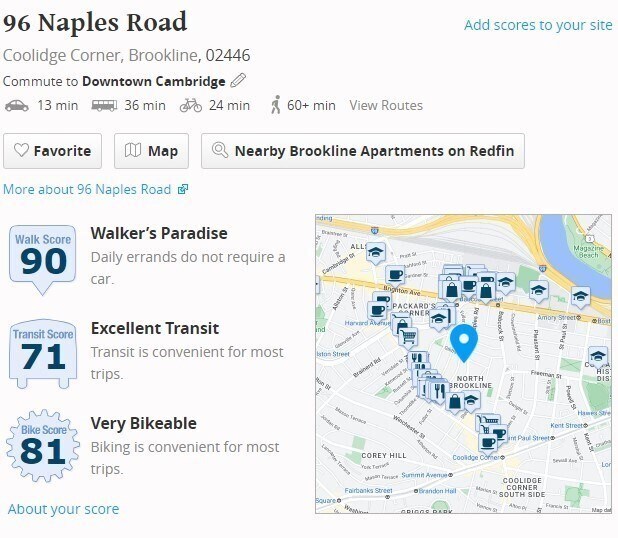Follow the More about 96 Naples Road link
Viewport: 618px width, 538px height.
pos(95,189)
